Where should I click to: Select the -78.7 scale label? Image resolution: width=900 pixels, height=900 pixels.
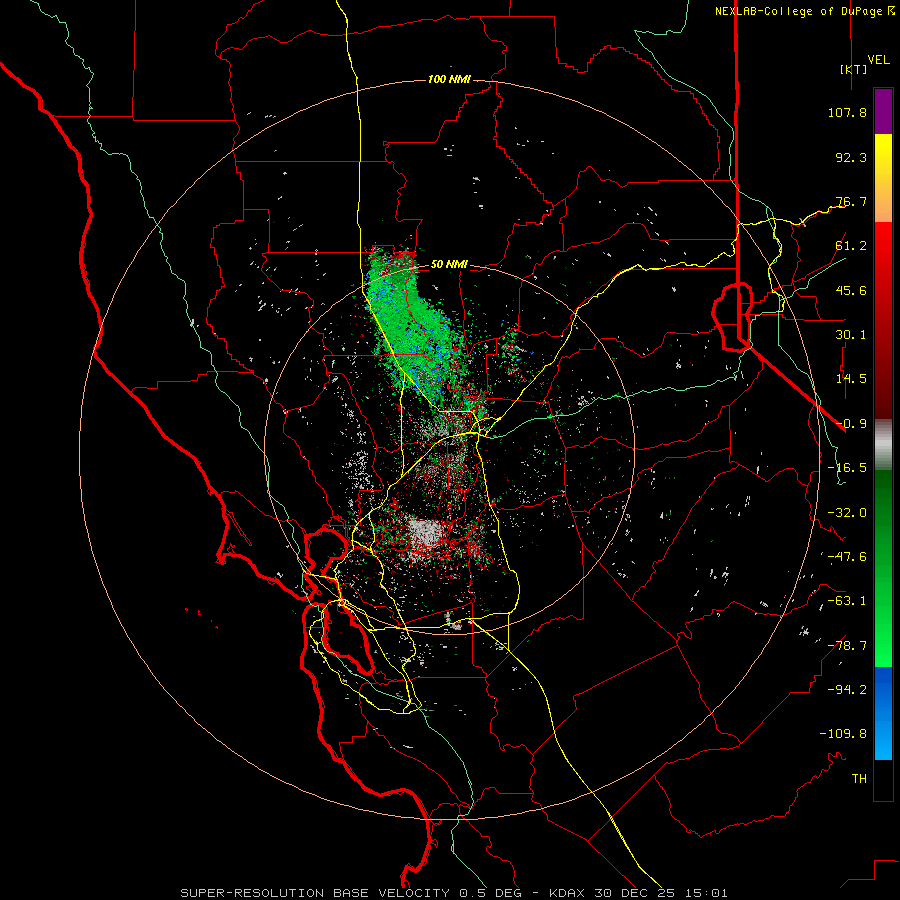(847, 646)
